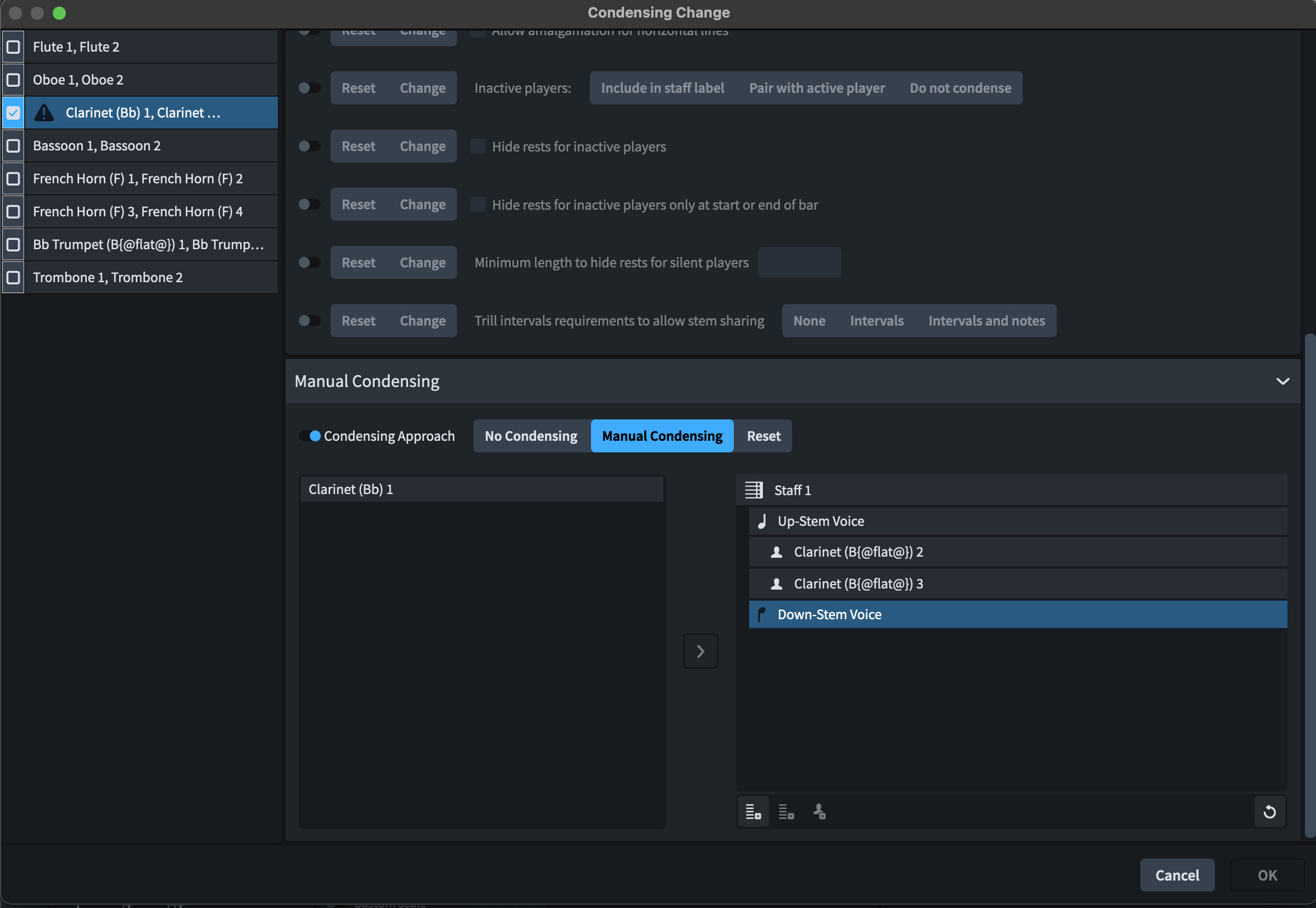Image resolution: width=1316 pixels, height=908 pixels.
Task: Check the Flute 1, Flute 2 checkbox
Action: click(13, 47)
